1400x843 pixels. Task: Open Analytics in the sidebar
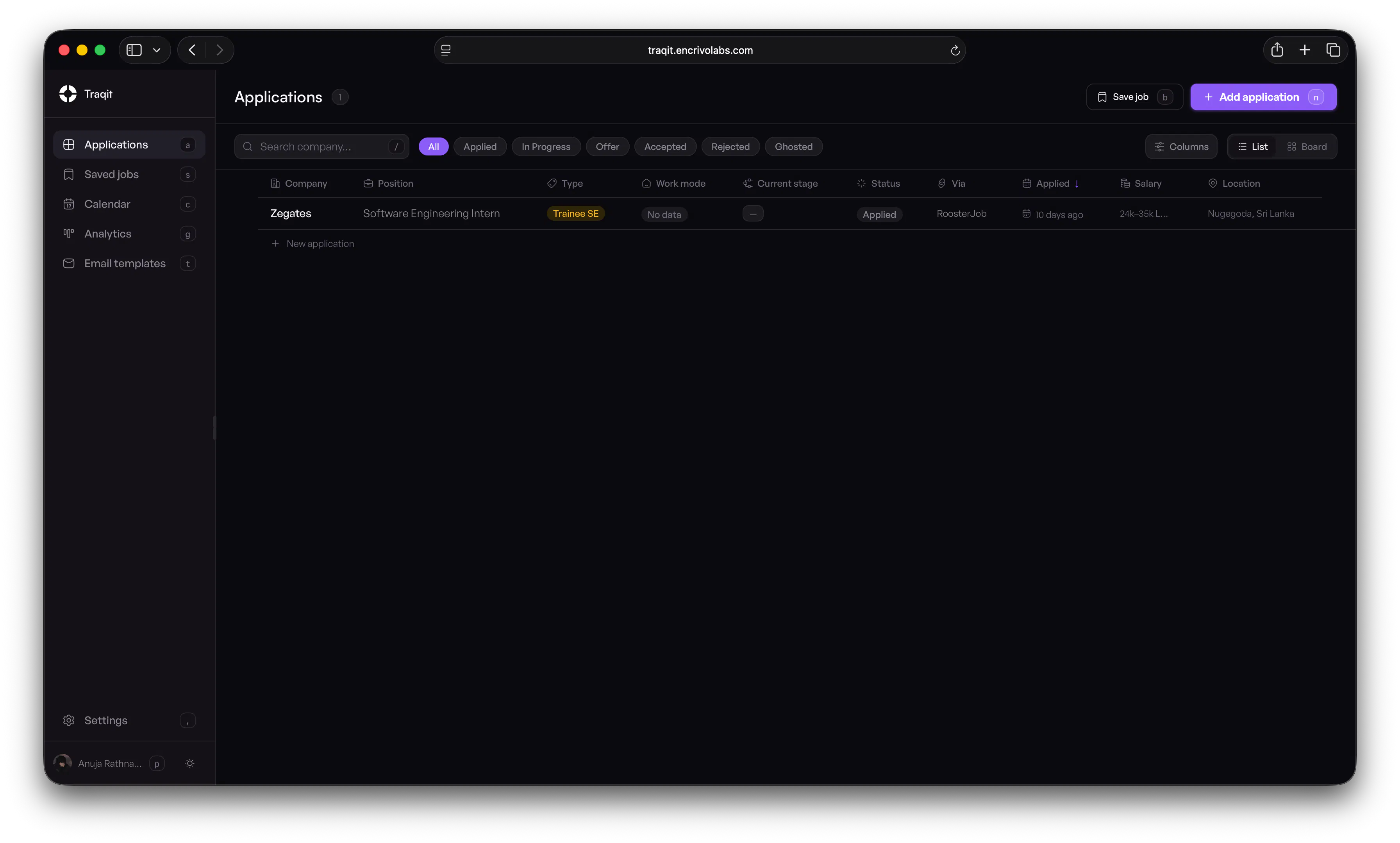point(129,234)
